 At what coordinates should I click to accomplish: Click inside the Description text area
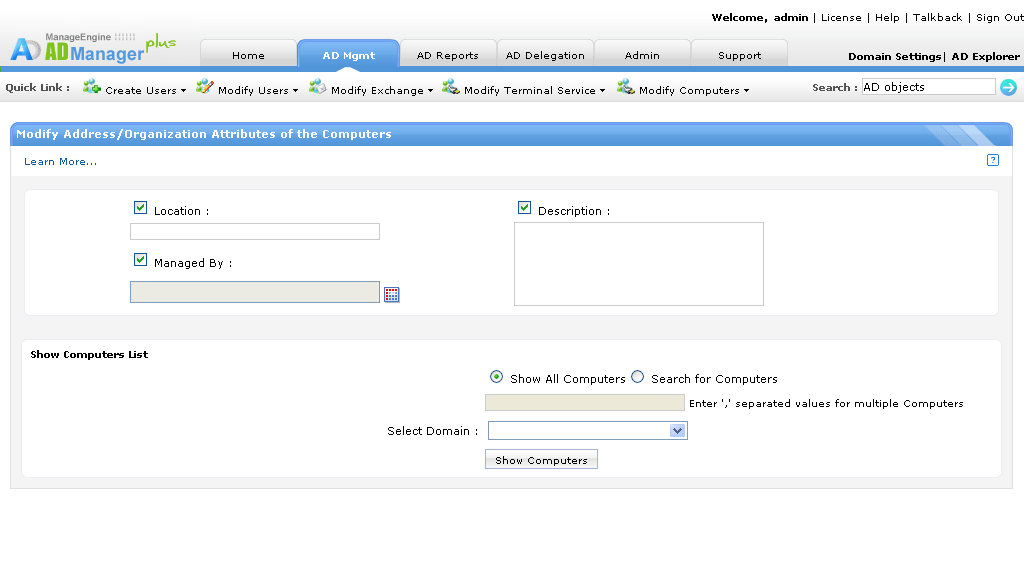pyautogui.click(x=638, y=264)
